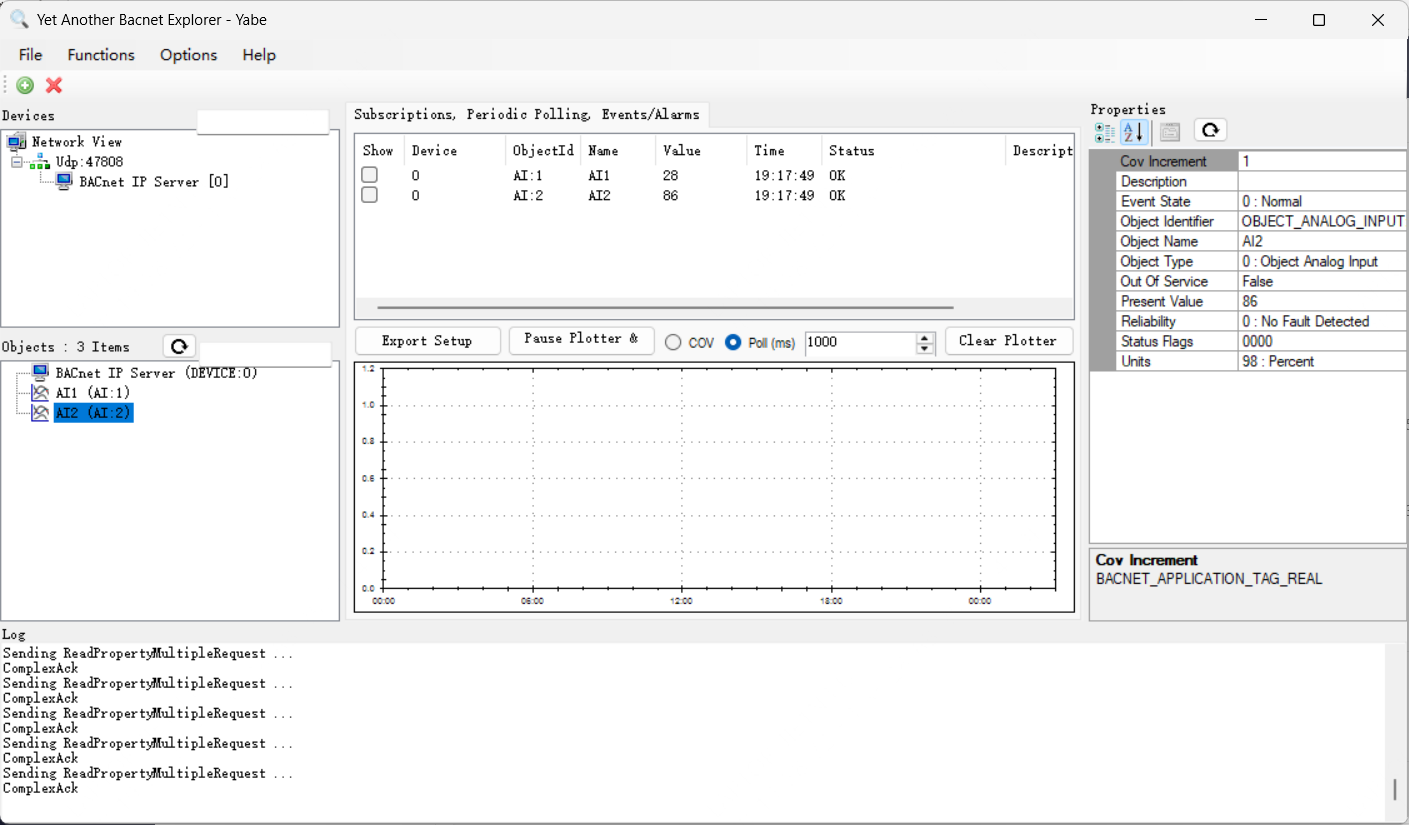Collapse the Udp:47808 tree node
The width and height of the screenshot is (1409, 825).
coord(17,162)
